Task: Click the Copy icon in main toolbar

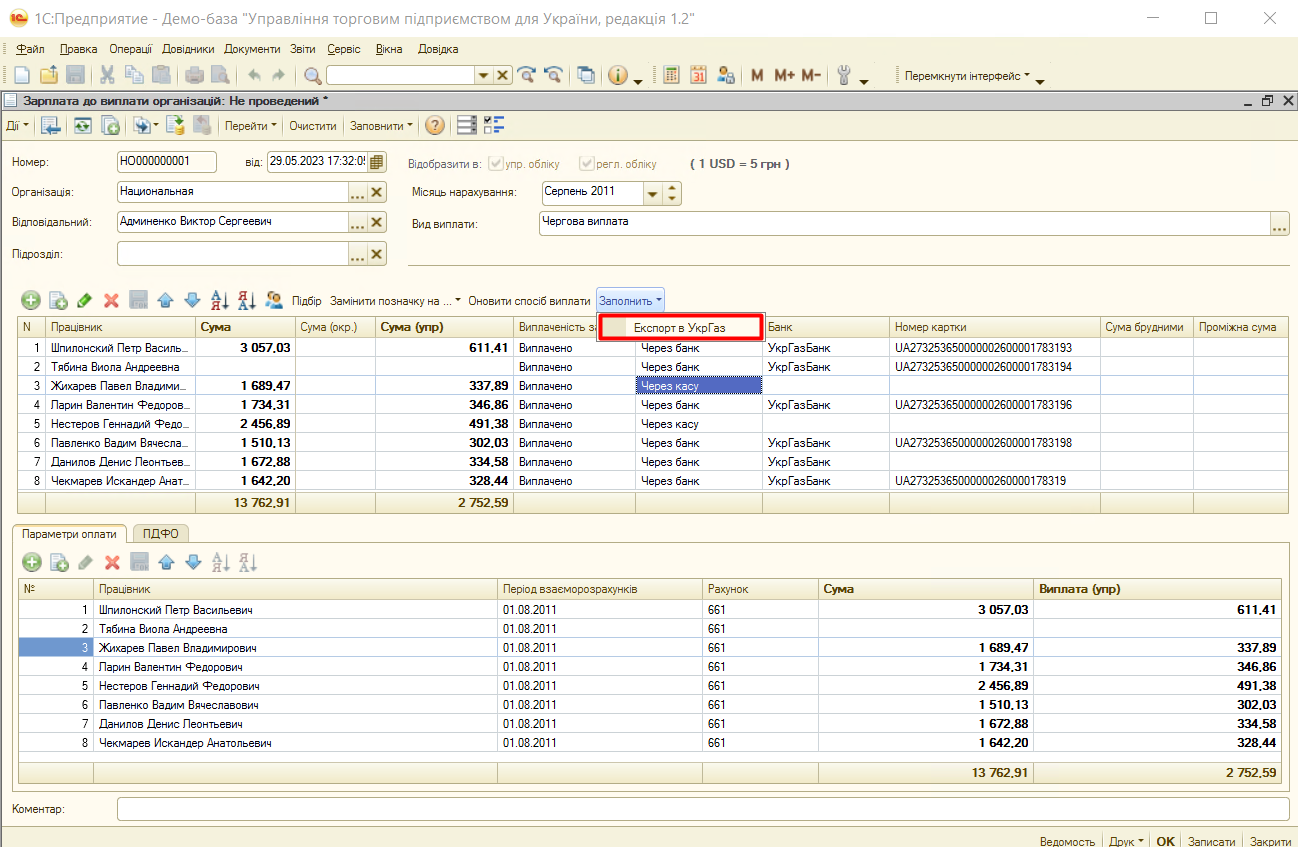Action: tap(134, 75)
